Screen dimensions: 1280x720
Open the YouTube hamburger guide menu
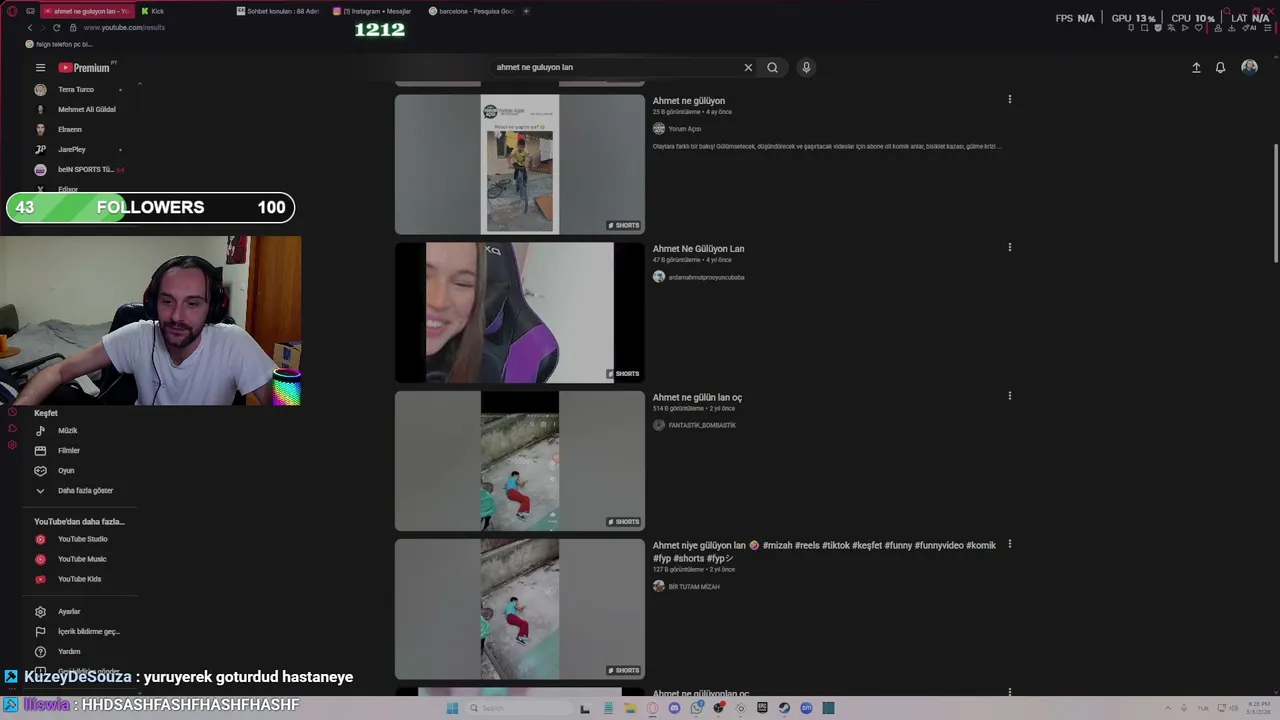40,67
